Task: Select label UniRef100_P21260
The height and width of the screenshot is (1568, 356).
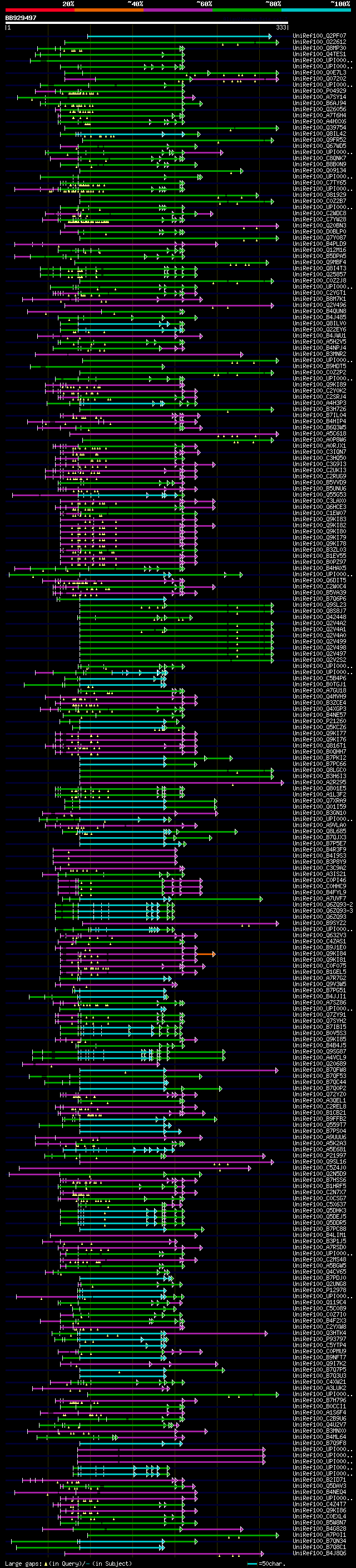Action: click(319, 721)
